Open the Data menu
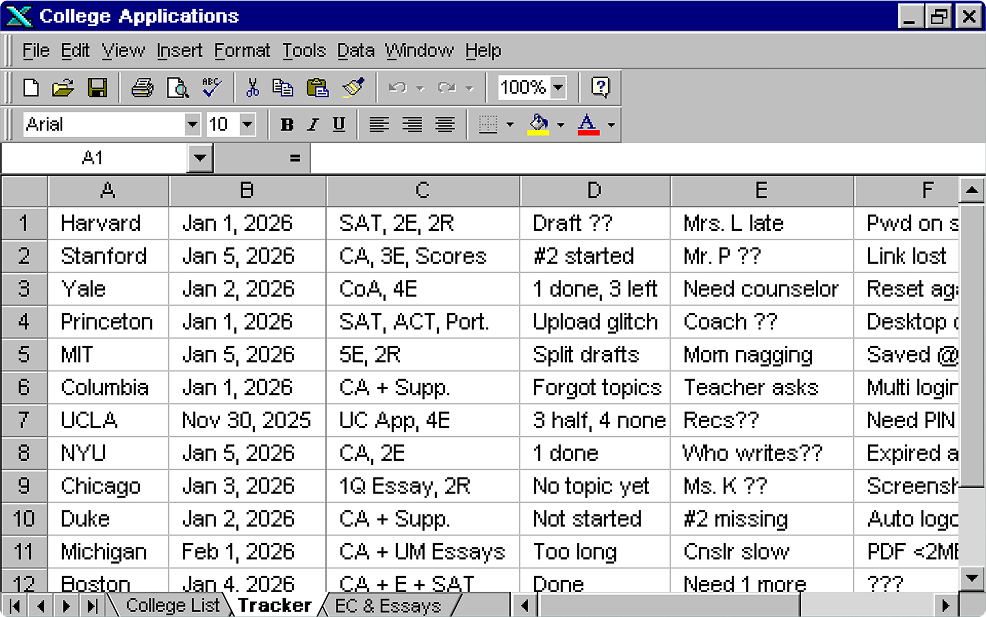 [355, 50]
